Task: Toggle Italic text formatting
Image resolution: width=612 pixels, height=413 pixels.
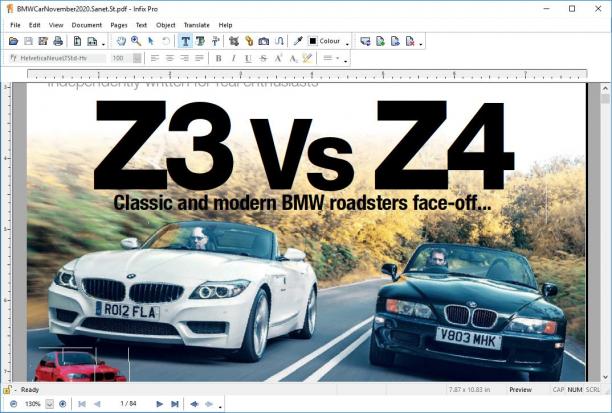Action: 233,58
